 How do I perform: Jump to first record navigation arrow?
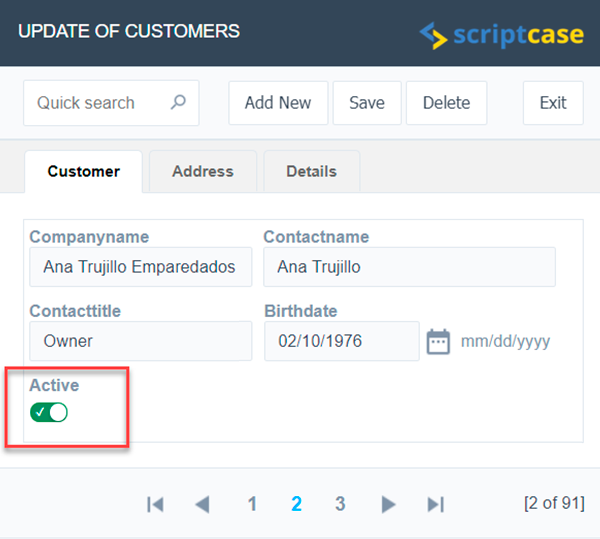click(x=155, y=504)
